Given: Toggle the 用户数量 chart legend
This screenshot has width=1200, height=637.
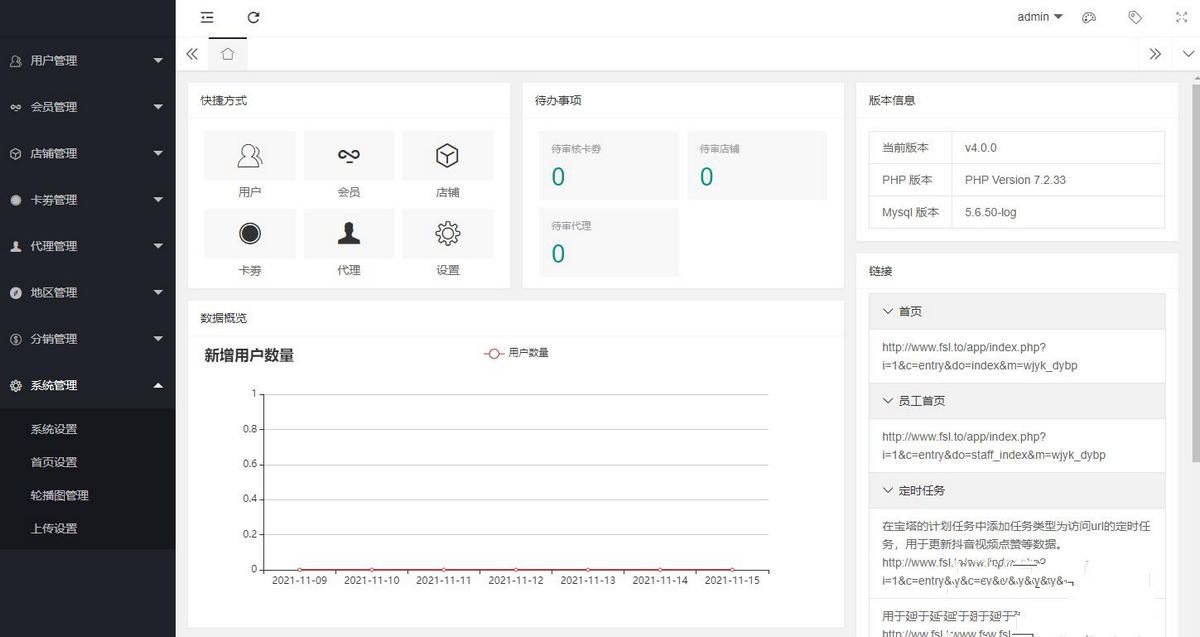Looking at the screenshot, I should coord(516,353).
